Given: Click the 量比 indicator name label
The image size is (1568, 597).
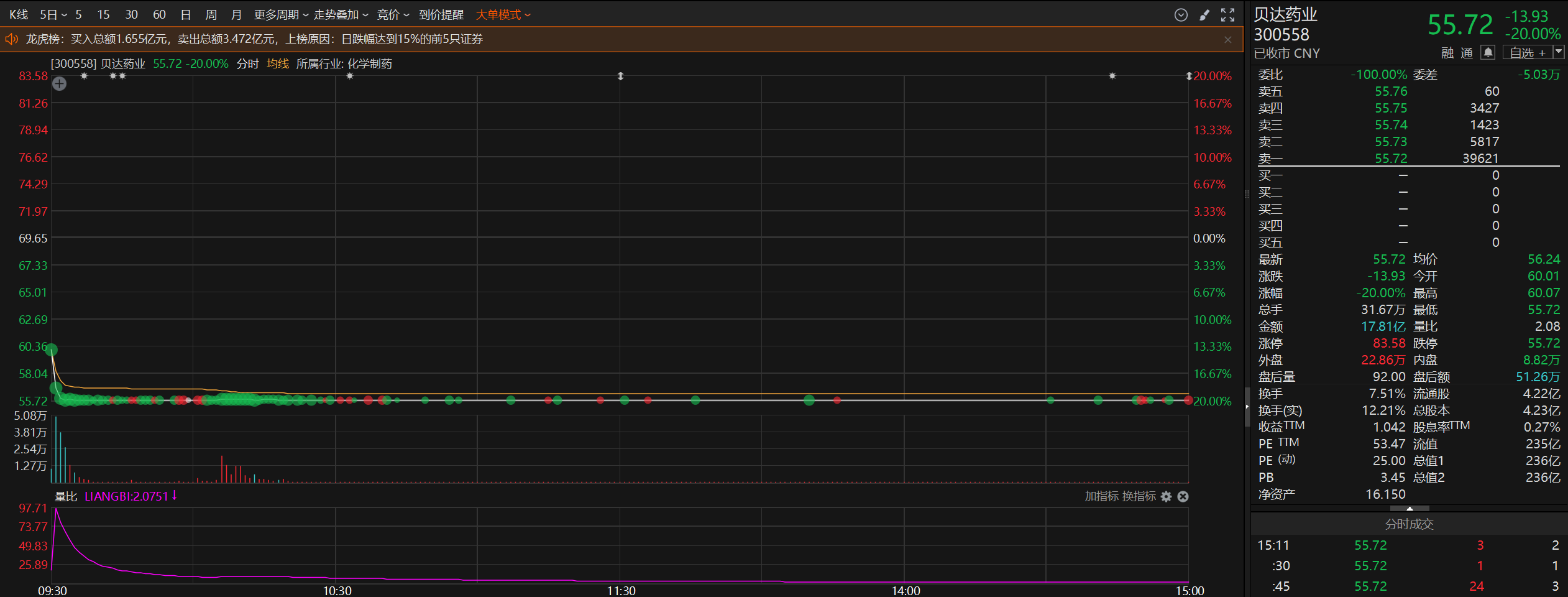Looking at the screenshot, I should (x=66, y=496).
